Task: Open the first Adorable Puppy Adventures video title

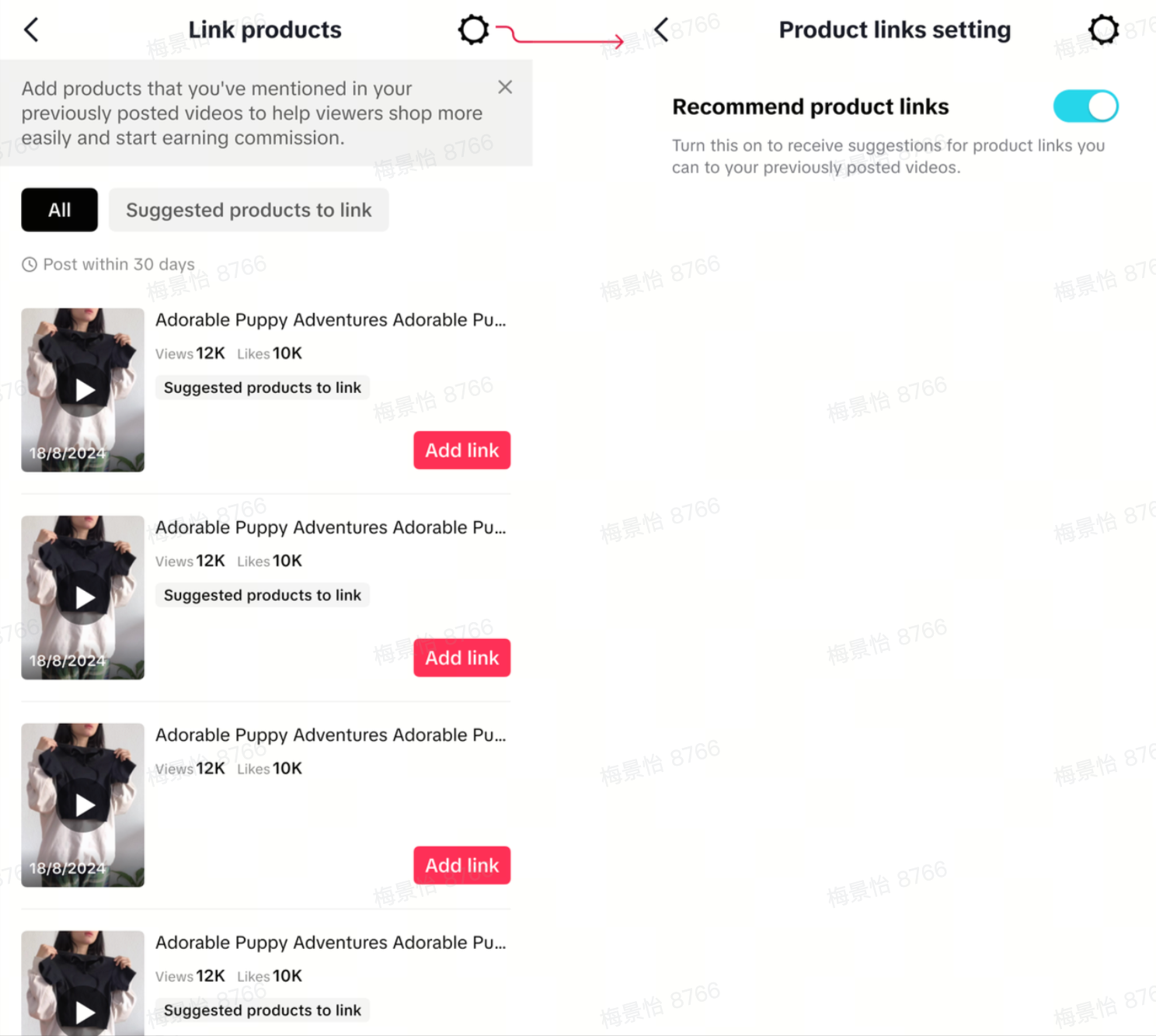Action: click(331, 320)
